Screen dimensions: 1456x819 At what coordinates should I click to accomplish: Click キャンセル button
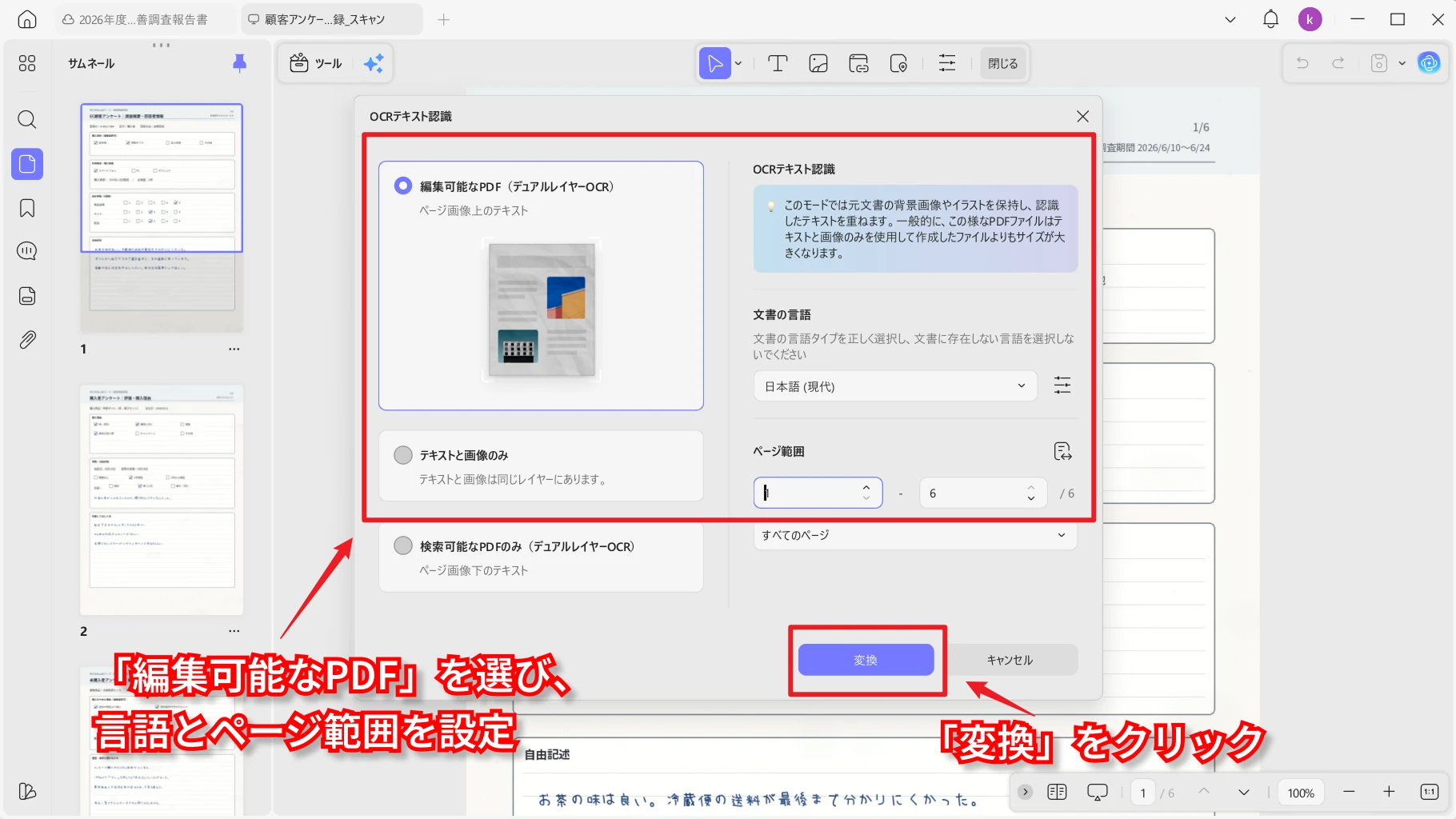click(x=1010, y=660)
